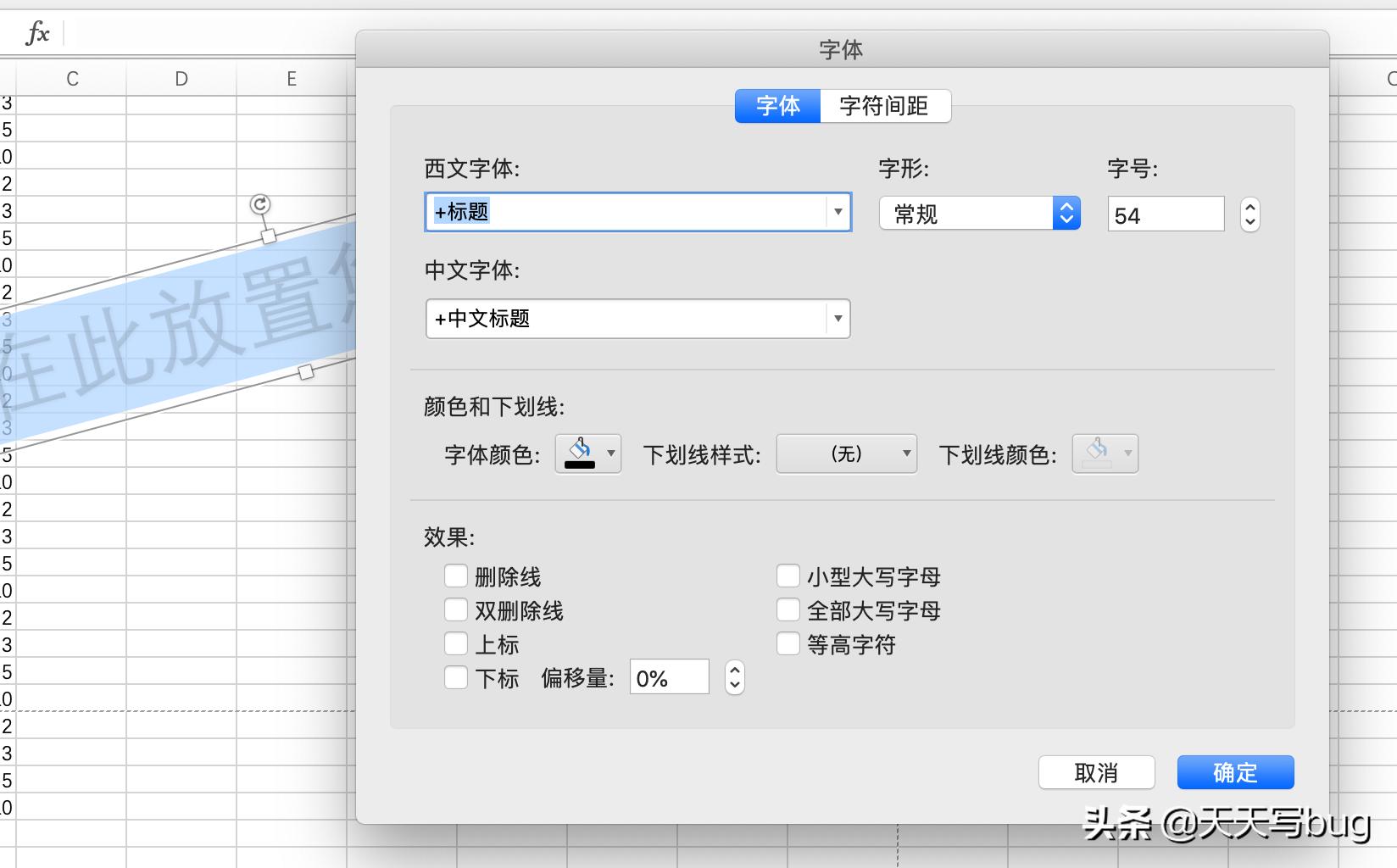The height and width of the screenshot is (868, 1397).
Task: Click the rotation handle on the WordArt text box
Action: point(259,204)
